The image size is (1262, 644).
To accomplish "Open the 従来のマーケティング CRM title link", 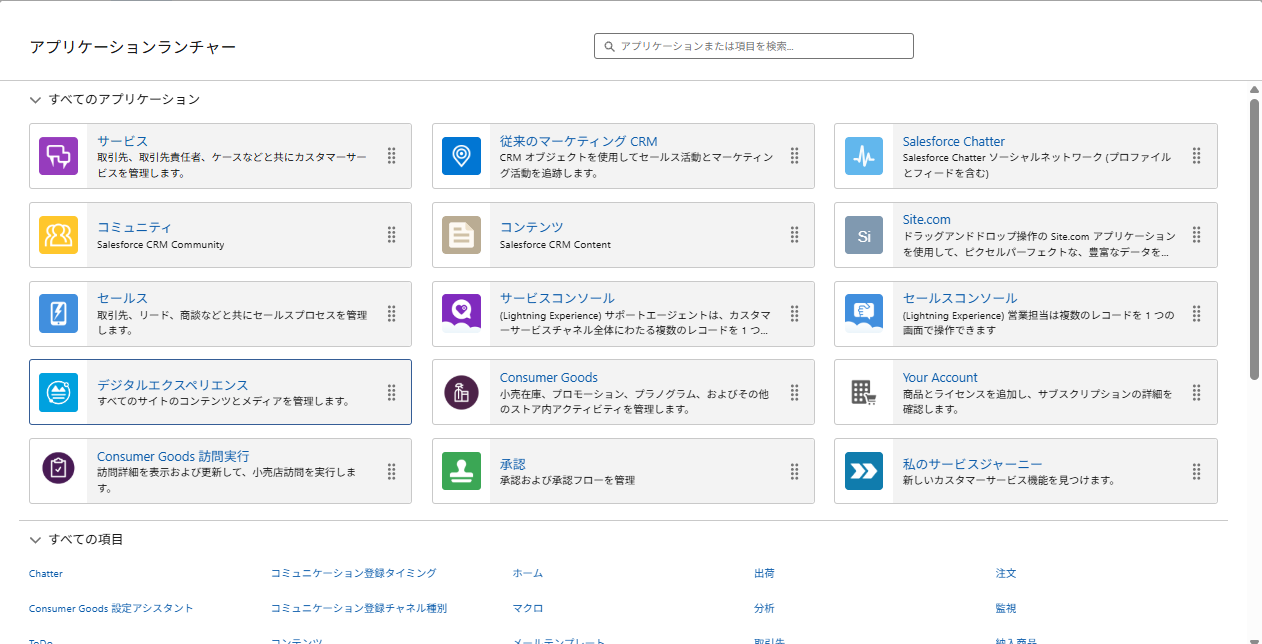I will tap(579, 141).
